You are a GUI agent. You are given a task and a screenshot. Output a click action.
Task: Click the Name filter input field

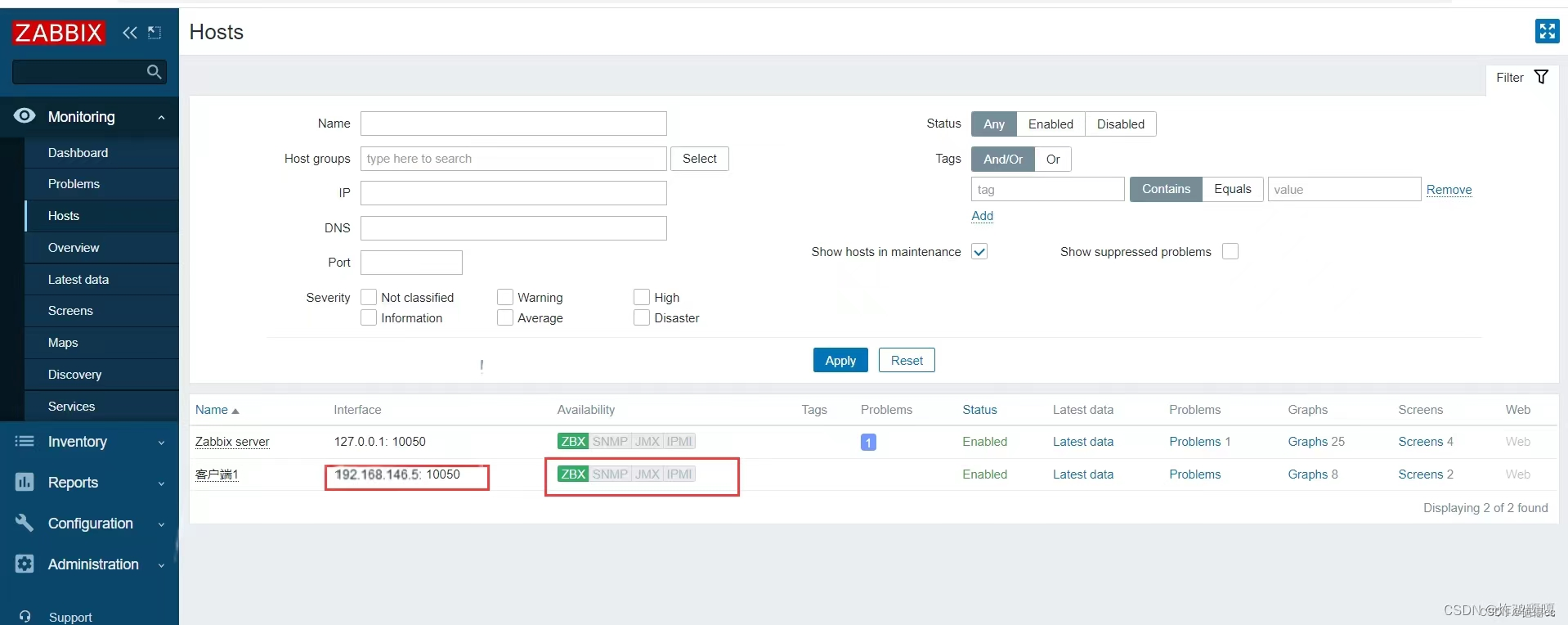(513, 124)
